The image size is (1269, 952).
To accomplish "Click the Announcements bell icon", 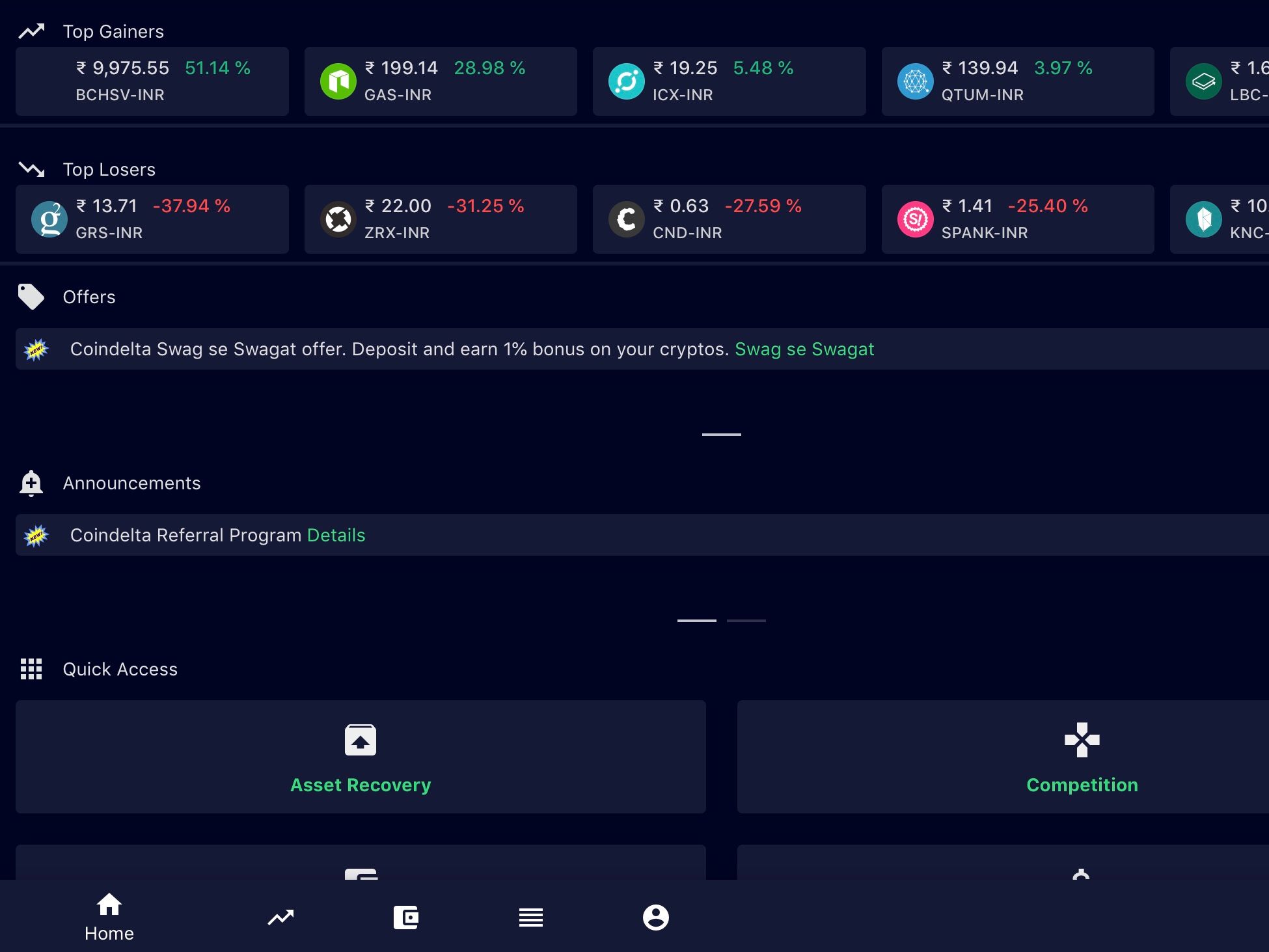I will (x=31, y=483).
